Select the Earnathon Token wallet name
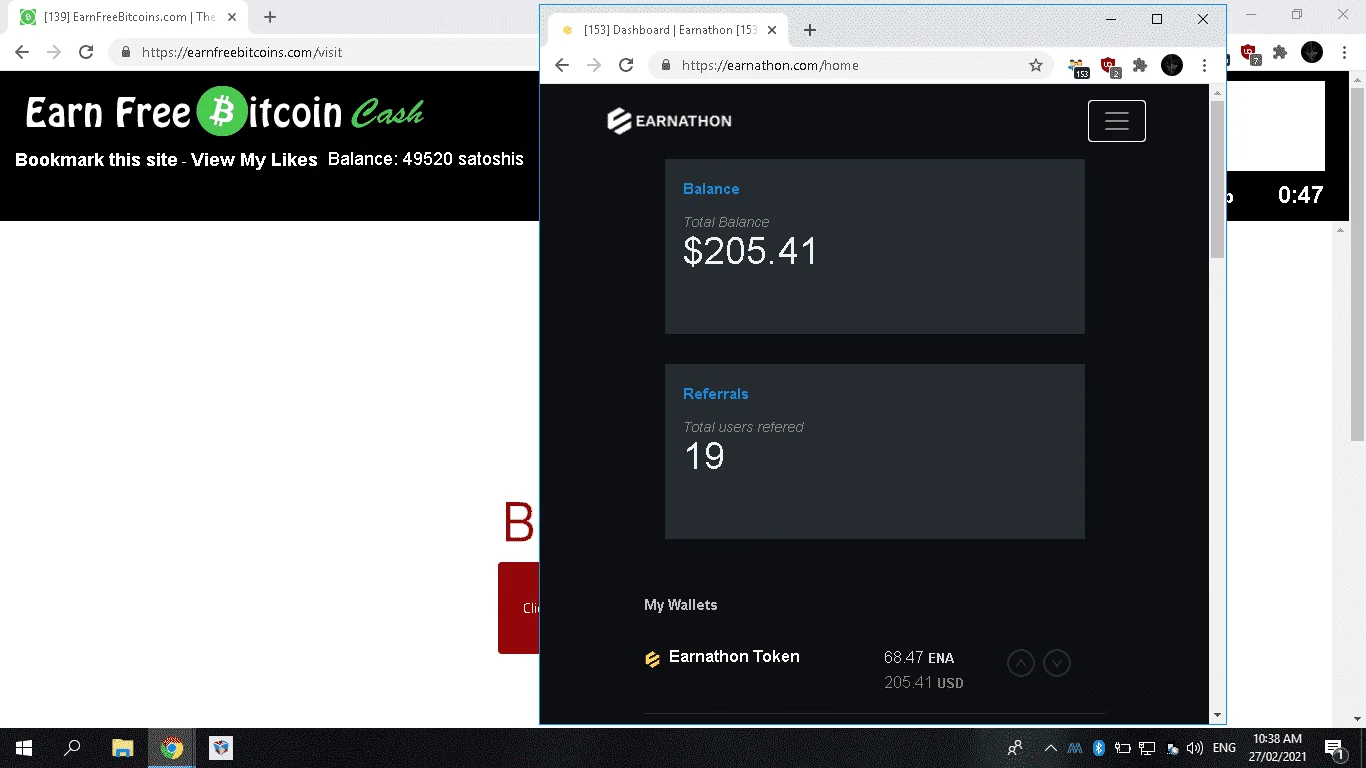The image size is (1366, 768). click(x=734, y=657)
